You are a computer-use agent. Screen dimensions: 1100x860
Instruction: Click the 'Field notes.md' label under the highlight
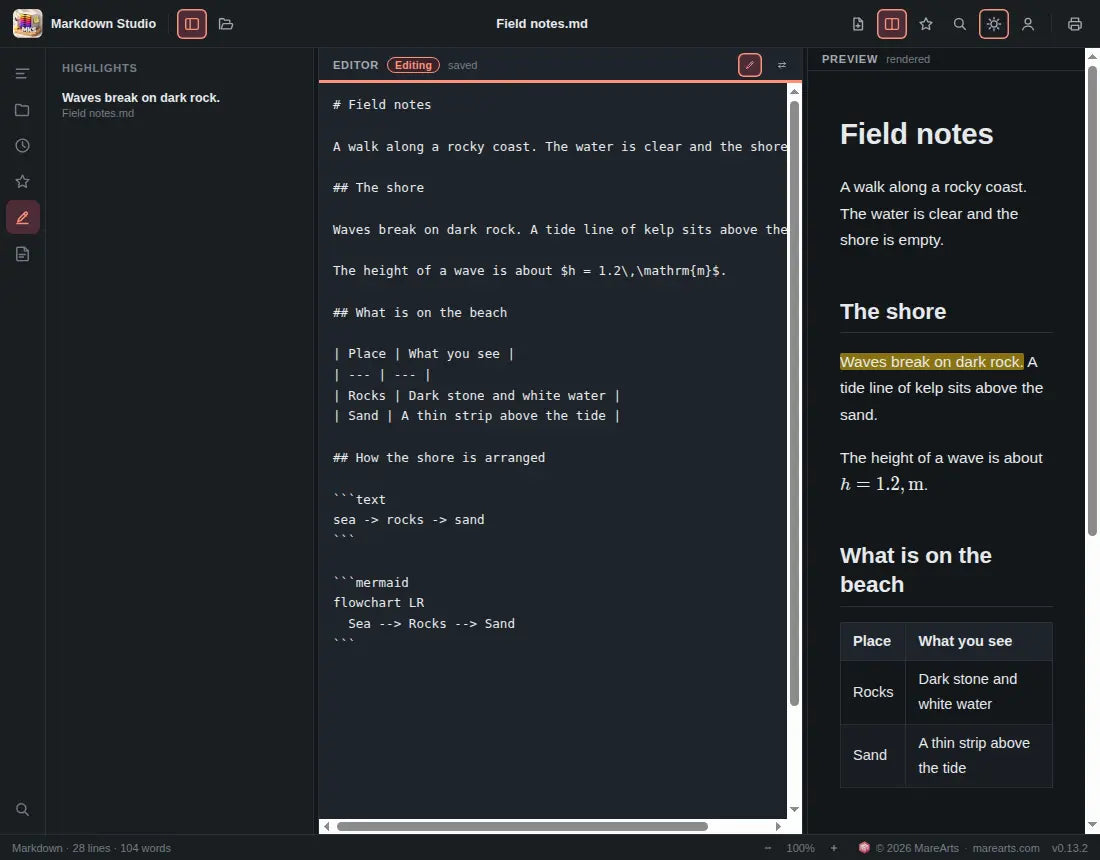(x=98, y=113)
